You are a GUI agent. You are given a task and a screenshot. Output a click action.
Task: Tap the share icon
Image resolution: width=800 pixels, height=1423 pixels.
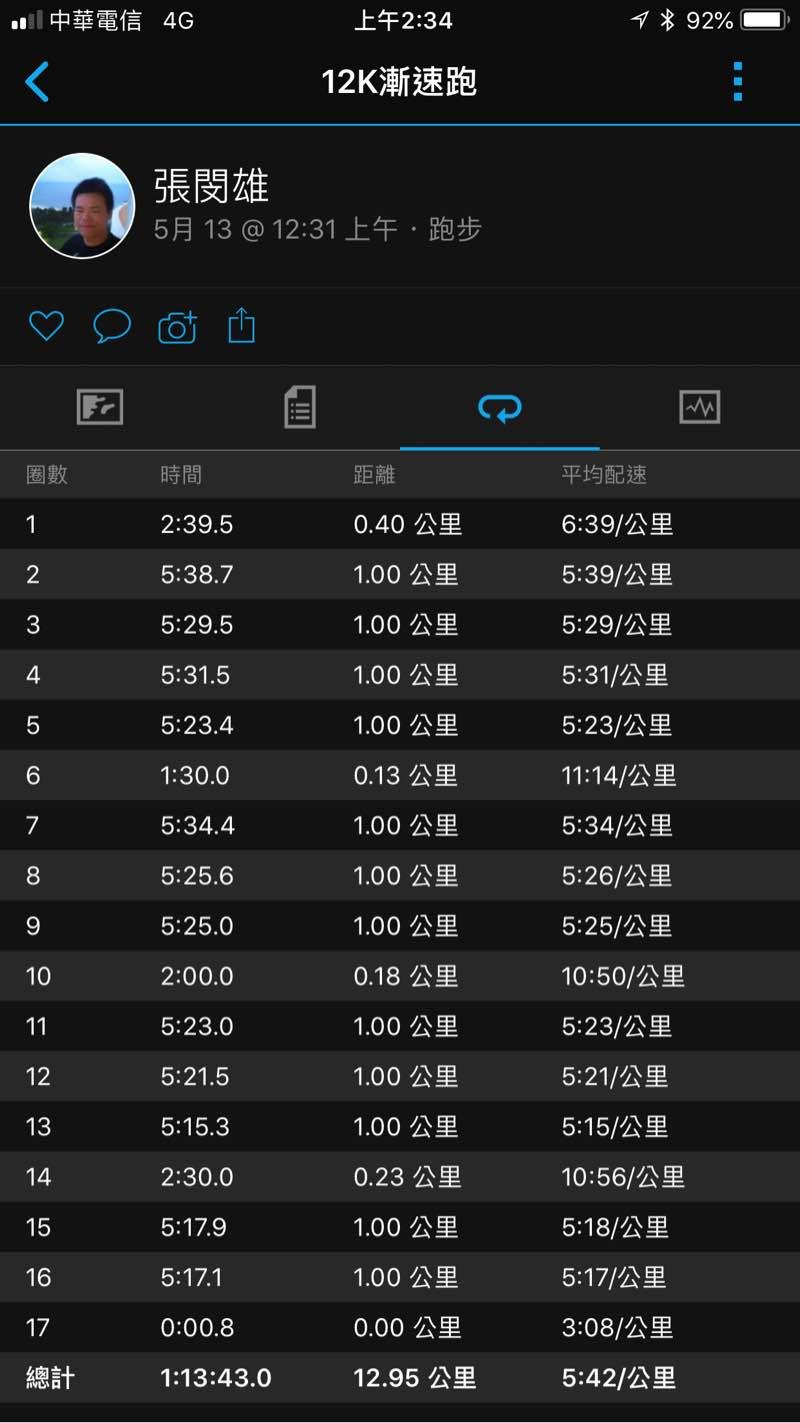pos(242,326)
